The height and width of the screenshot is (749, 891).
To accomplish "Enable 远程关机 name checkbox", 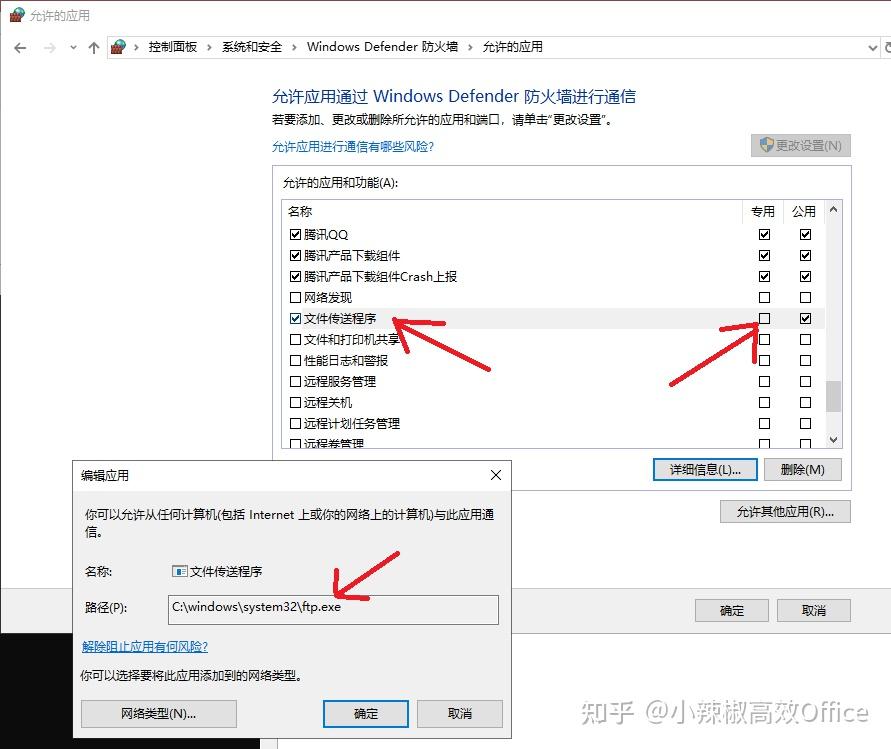I will pos(295,402).
